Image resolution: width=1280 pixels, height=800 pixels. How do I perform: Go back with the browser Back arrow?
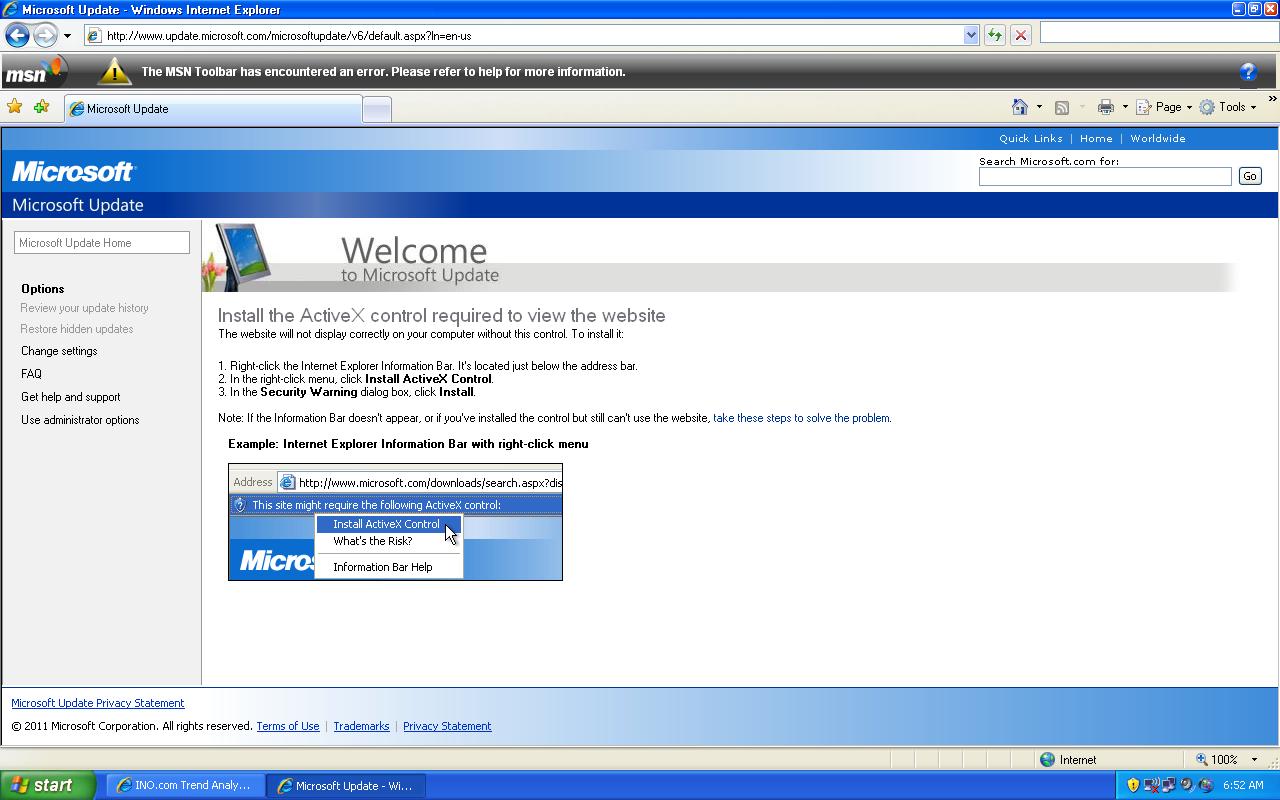tap(17, 35)
